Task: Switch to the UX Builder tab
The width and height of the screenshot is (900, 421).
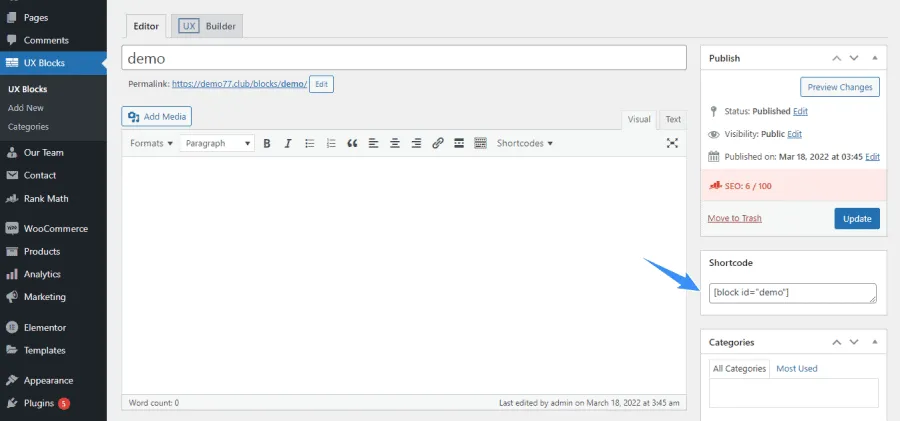Action: 208,26
